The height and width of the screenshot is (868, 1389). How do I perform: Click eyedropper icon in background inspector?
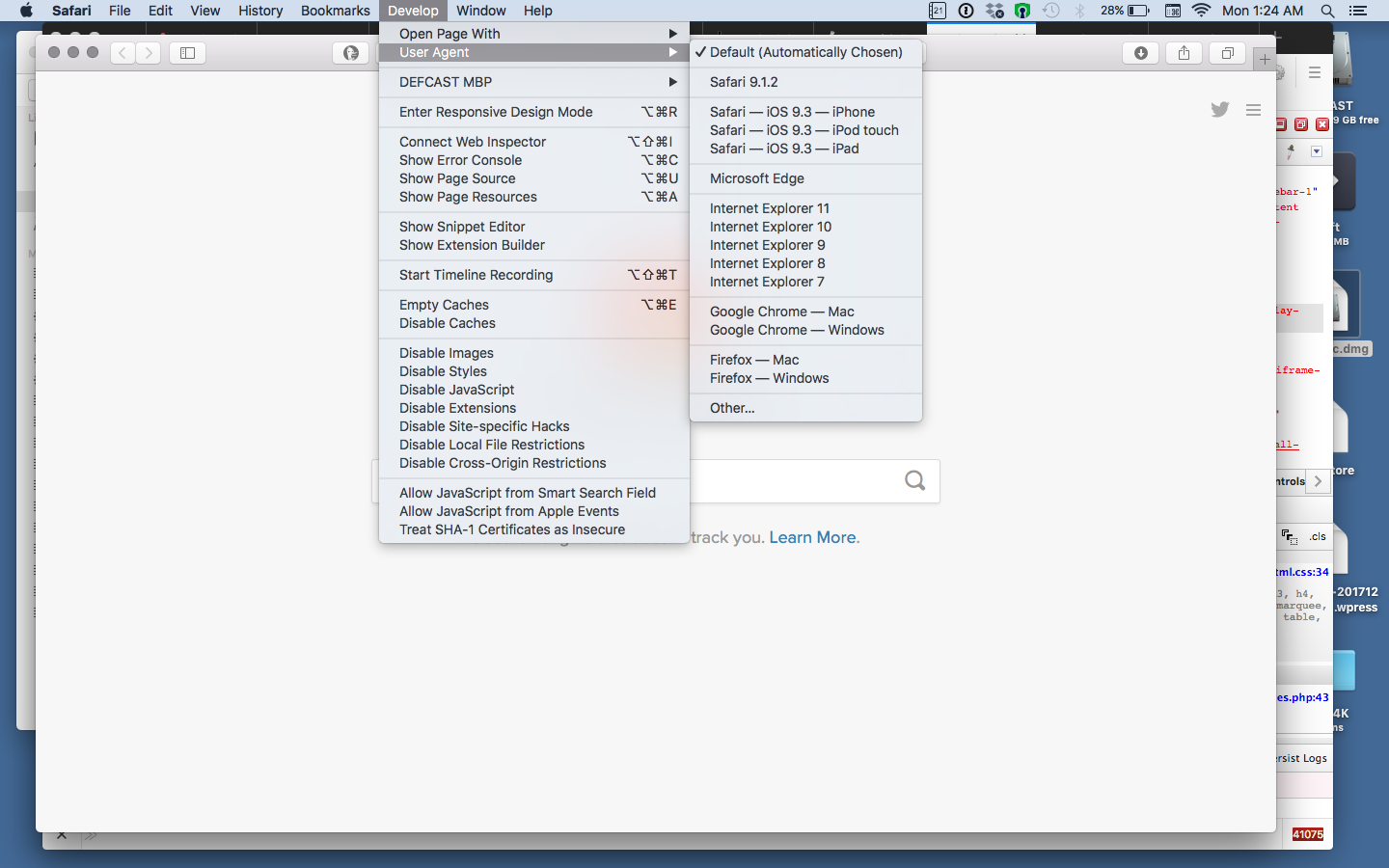click(1291, 151)
